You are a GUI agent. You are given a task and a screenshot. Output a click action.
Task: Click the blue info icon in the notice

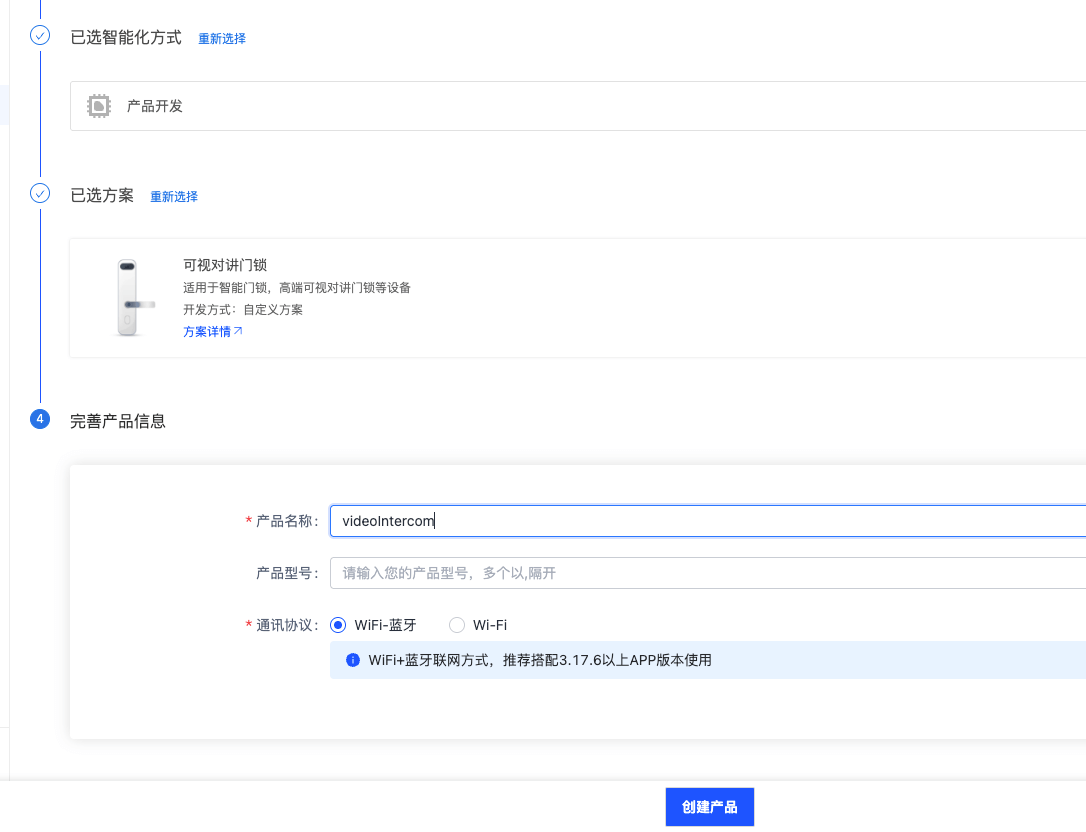point(352,660)
